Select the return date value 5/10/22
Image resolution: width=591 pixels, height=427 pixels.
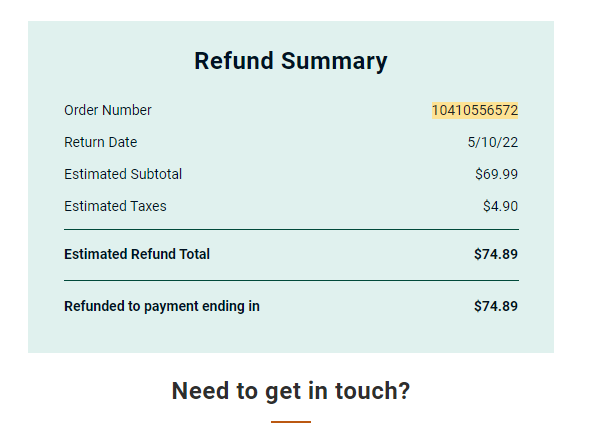pos(493,142)
